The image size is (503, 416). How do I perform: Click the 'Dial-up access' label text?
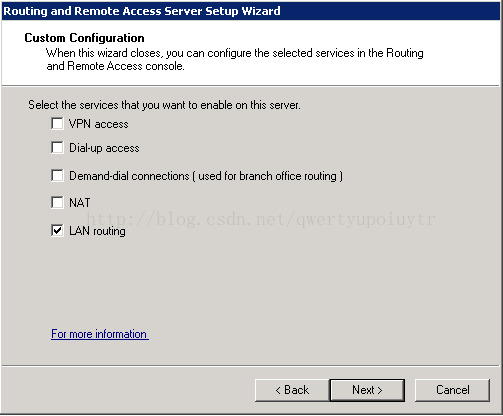(104, 148)
